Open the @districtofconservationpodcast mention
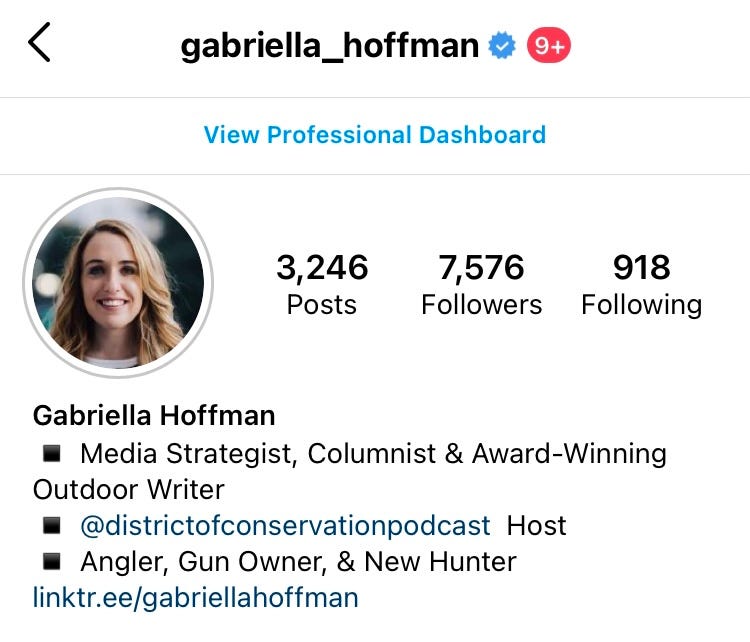 coord(285,526)
